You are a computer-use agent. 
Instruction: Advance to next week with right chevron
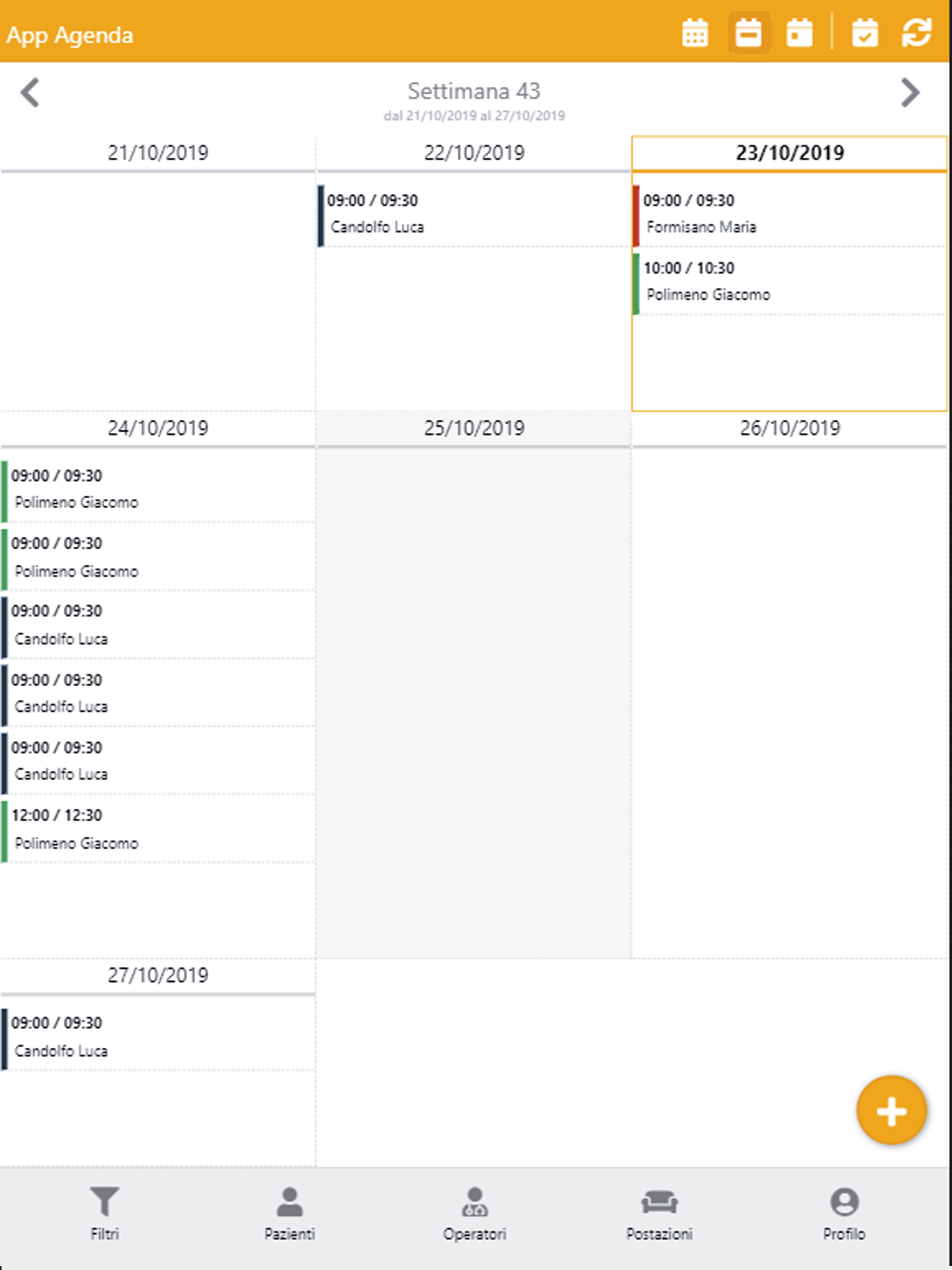click(910, 93)
